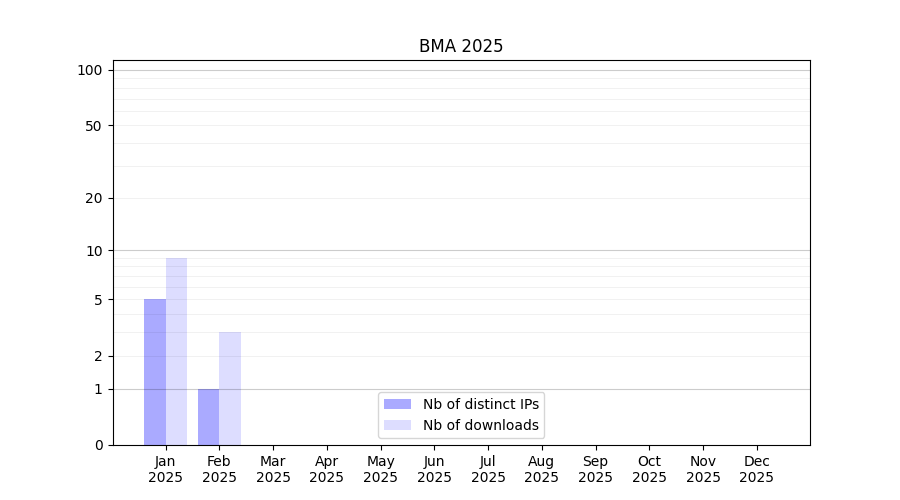Click the light lavender legend swatch for downloads

click(397, 425)
